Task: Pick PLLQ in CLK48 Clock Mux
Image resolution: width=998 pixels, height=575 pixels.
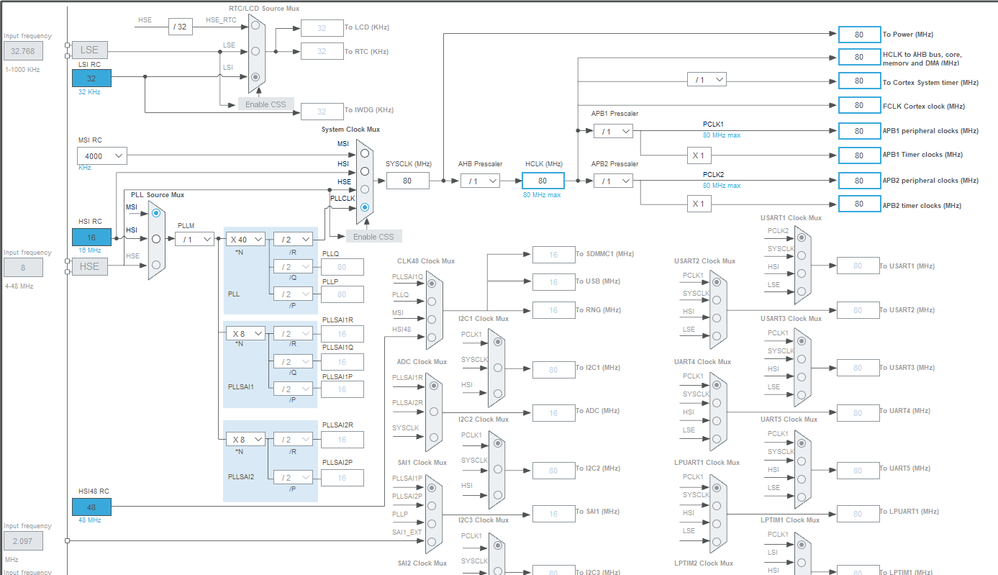Action: [432, 301]
